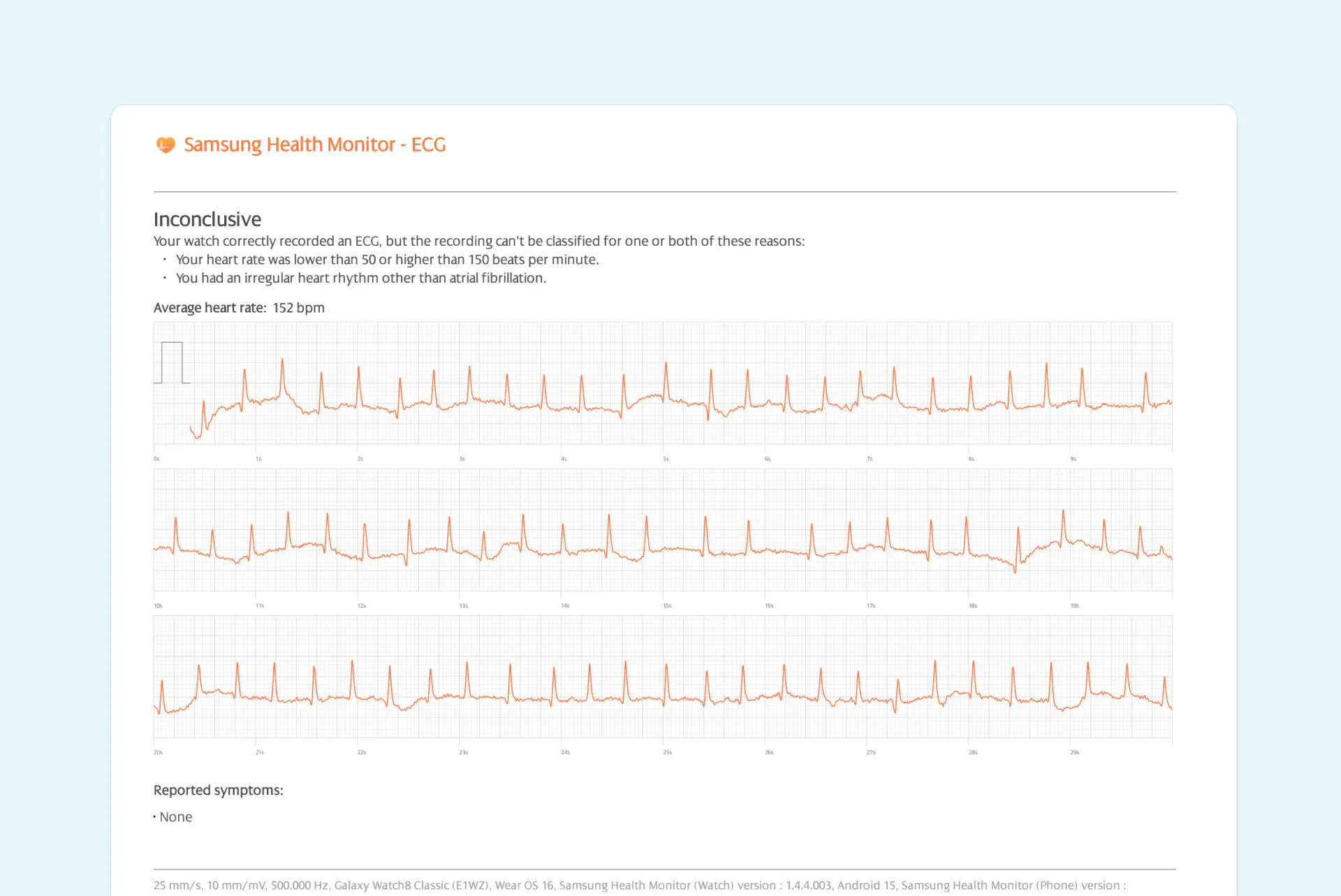Click the 20s time marker
Image resolution: width=1341 pixels, height=896 pixels.
coord(158,752)
